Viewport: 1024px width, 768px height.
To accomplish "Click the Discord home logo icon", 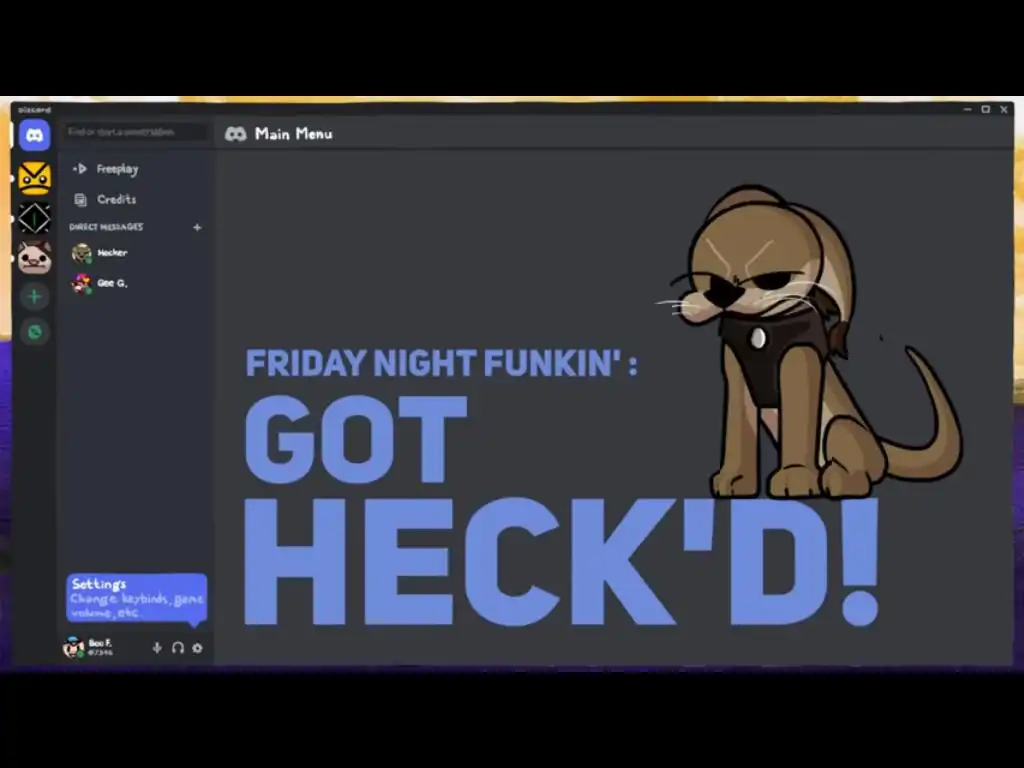I will (35, 135).
